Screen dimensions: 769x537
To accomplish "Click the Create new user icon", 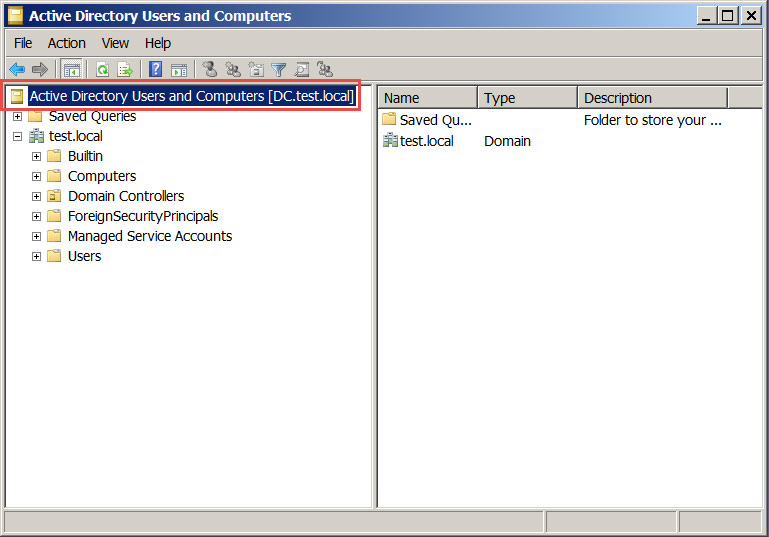I will tap(210, 69).
